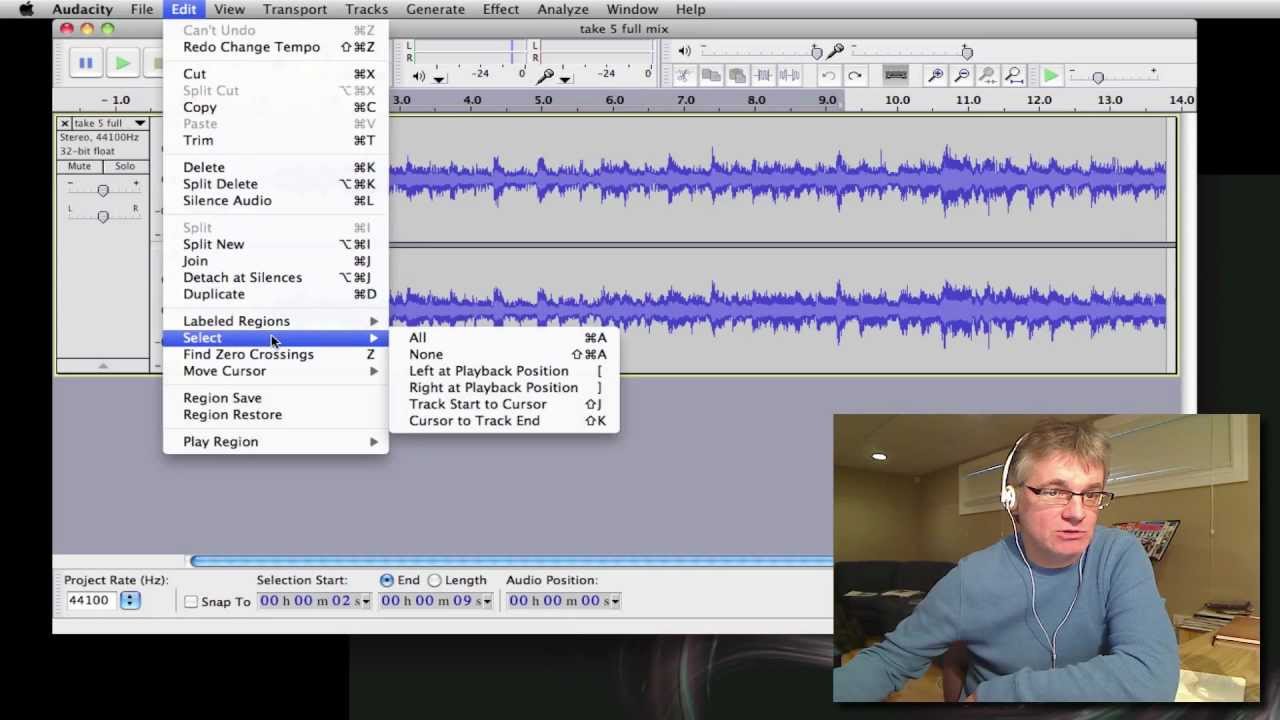Click the Fit Project zoom icon
Image resolution: width=1280 pixels, height=720 pixels.
[1014, 76]
